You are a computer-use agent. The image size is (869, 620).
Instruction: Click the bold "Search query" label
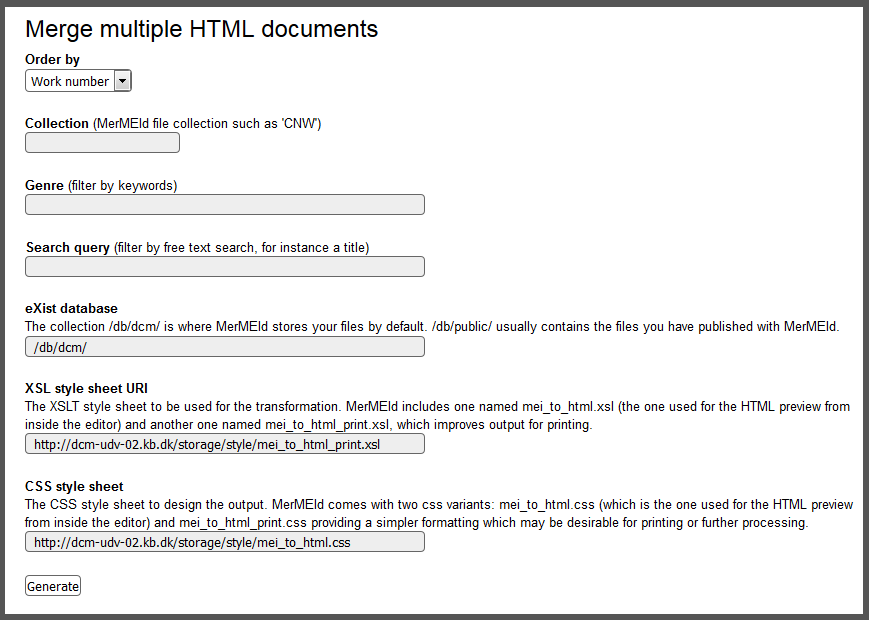[x=68, y=248]
